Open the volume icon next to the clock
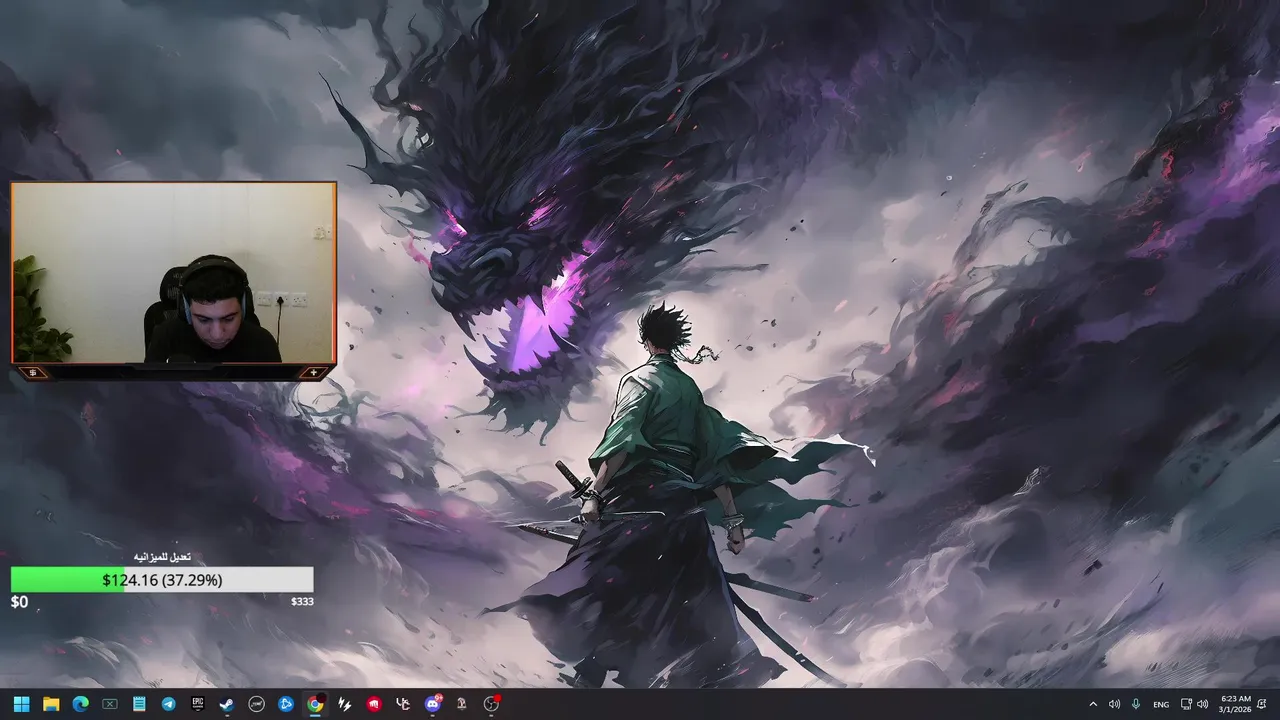1280x720 pixels. point(1202,704)
